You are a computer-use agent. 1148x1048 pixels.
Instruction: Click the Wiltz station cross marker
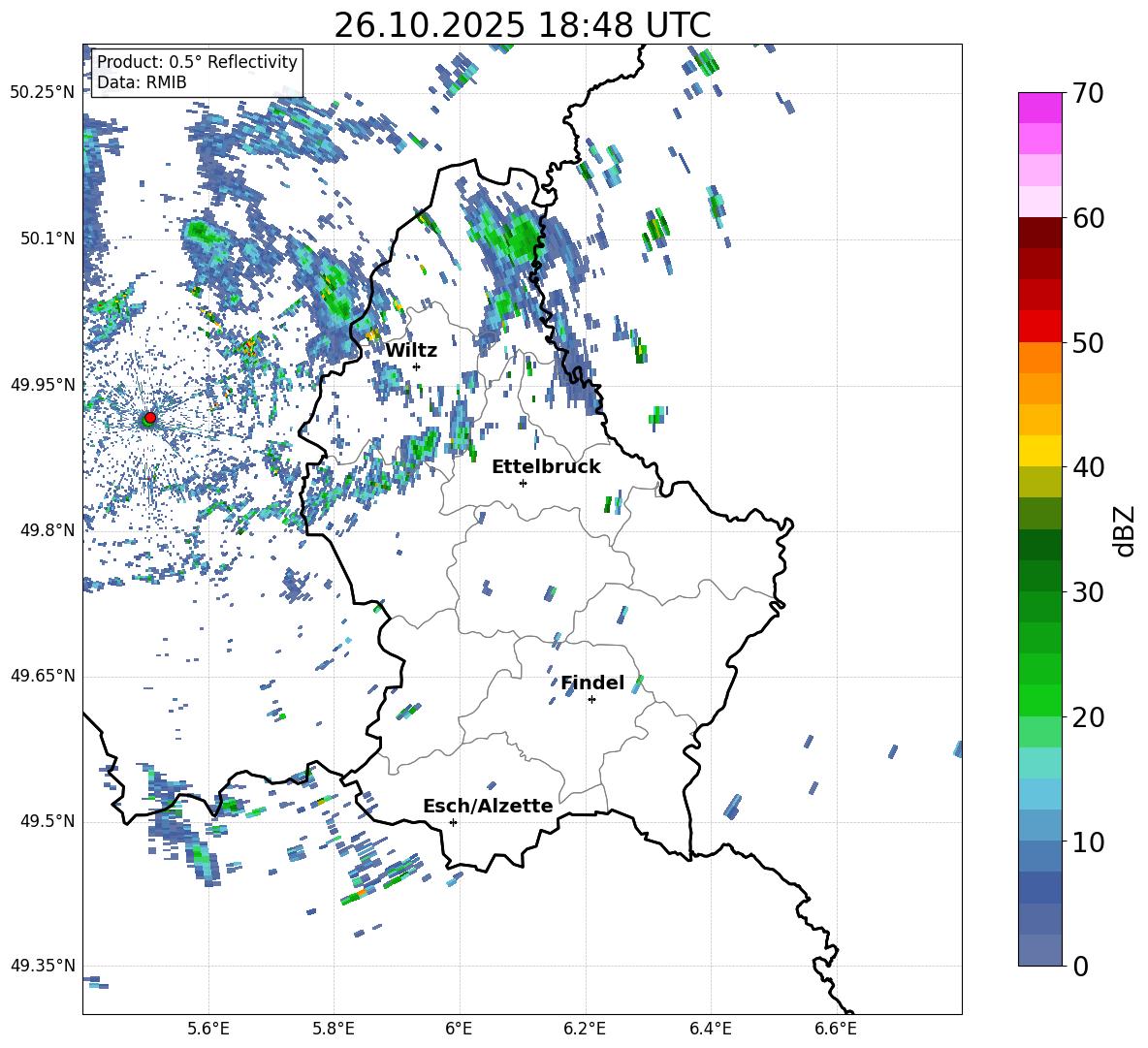[x=417, y=366]
